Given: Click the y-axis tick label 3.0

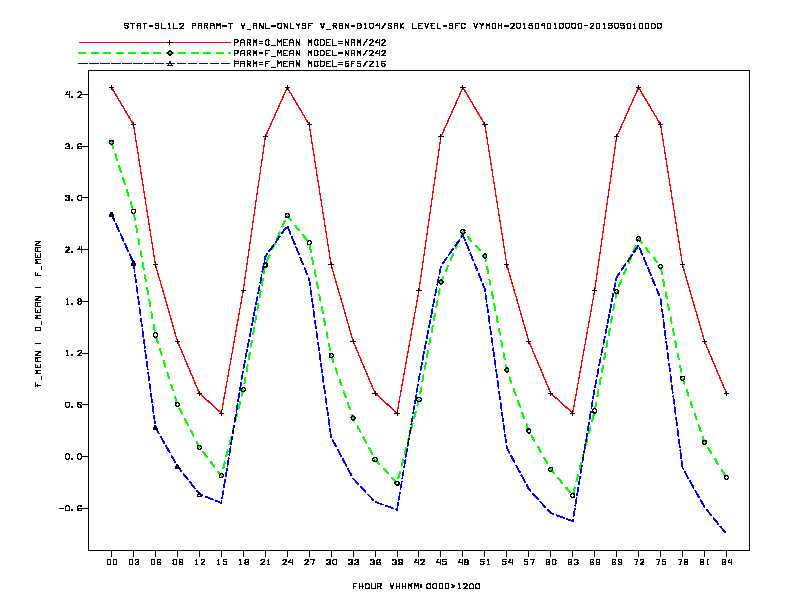Looking at the screenshot, I should 73,198.
